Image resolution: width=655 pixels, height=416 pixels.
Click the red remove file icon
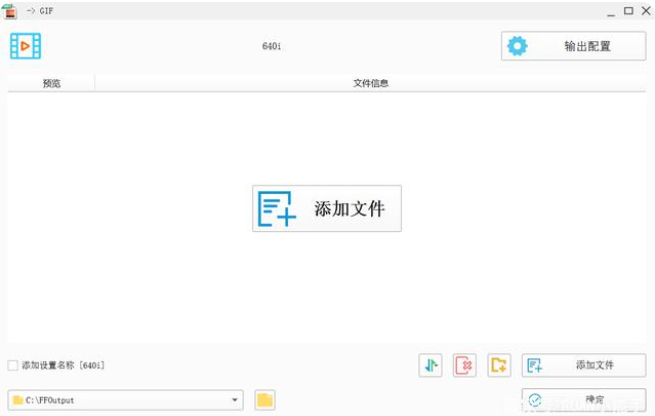[464, 365]
